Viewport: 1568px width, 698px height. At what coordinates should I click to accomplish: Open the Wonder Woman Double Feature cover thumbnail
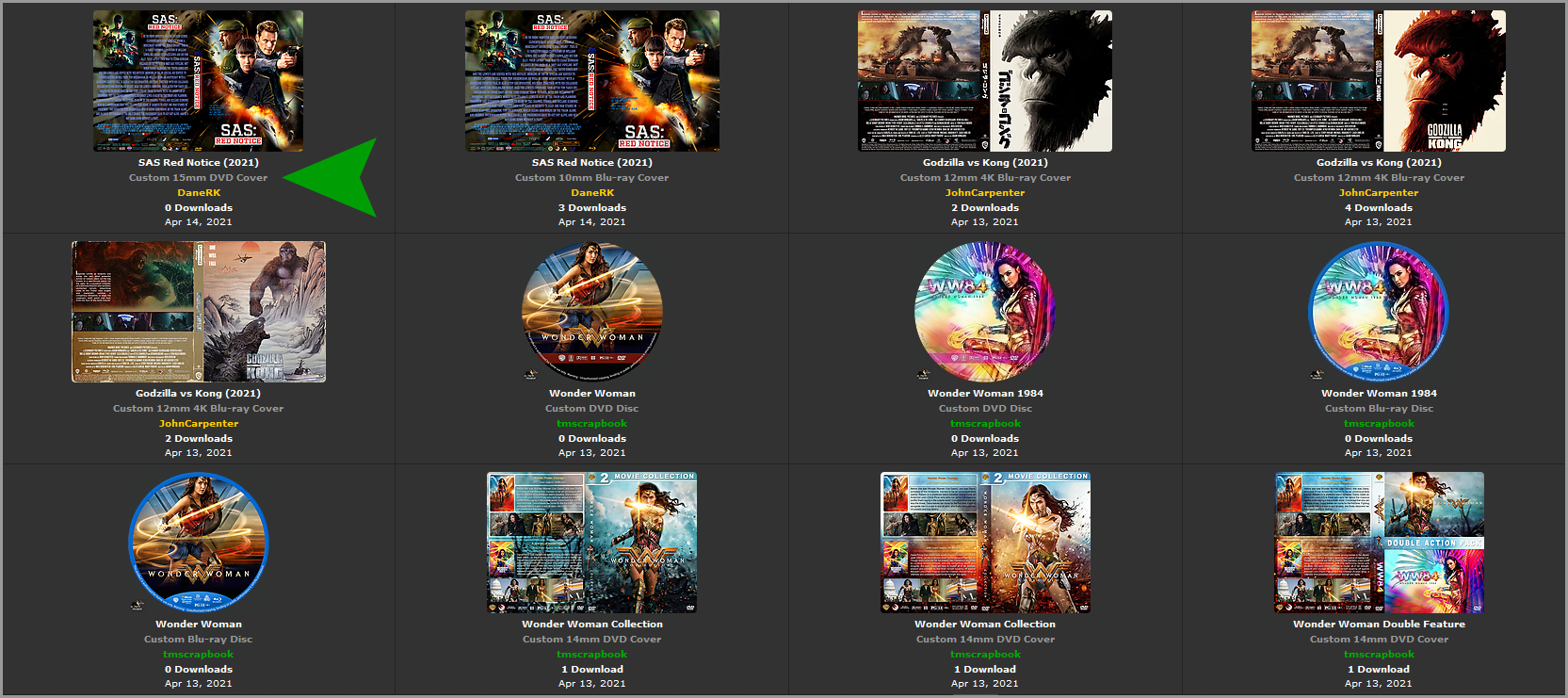[1378, 543]
